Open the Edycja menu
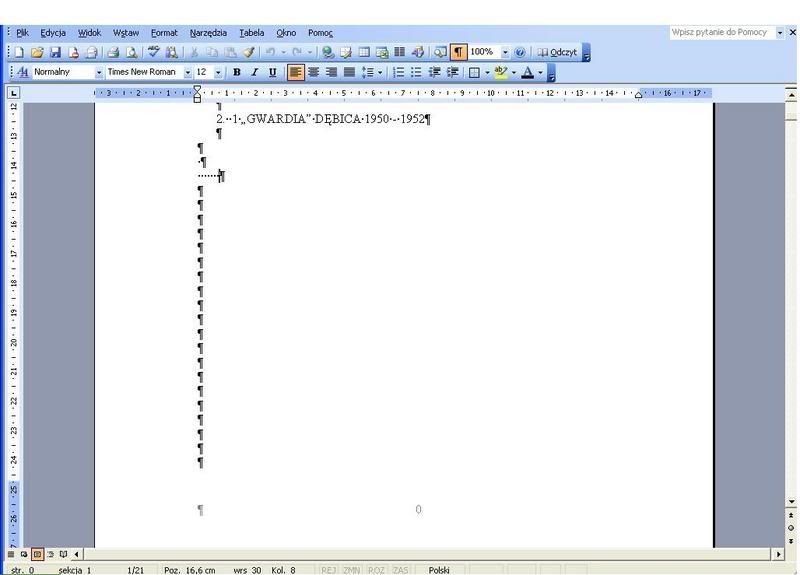The width and height of the screenshot is (800, 575). pos(53,33)
